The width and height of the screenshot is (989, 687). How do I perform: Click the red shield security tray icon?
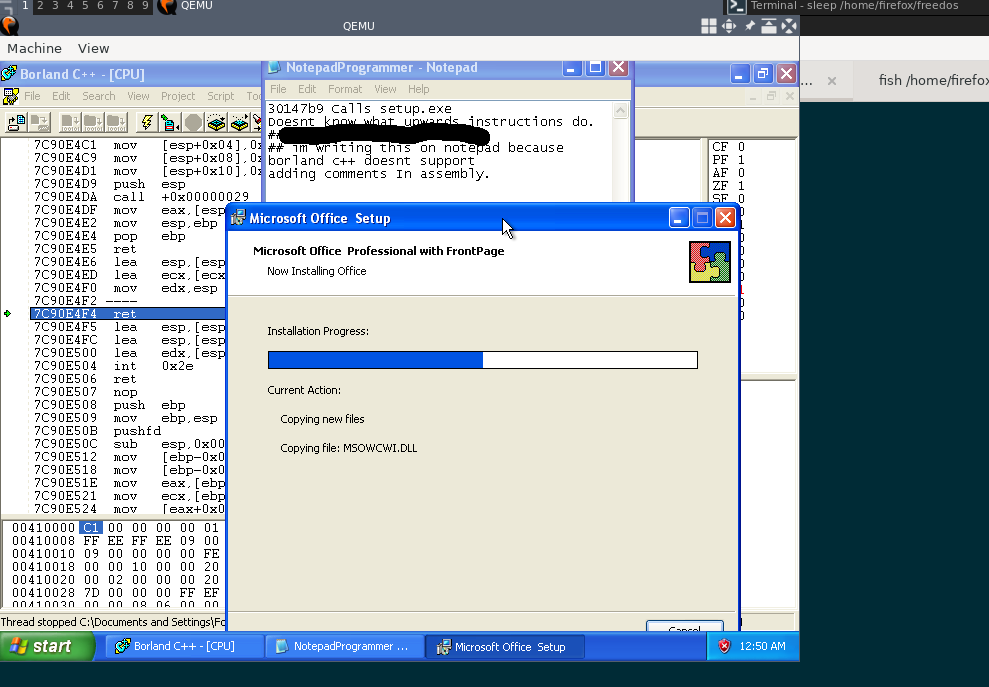(724, 646)
